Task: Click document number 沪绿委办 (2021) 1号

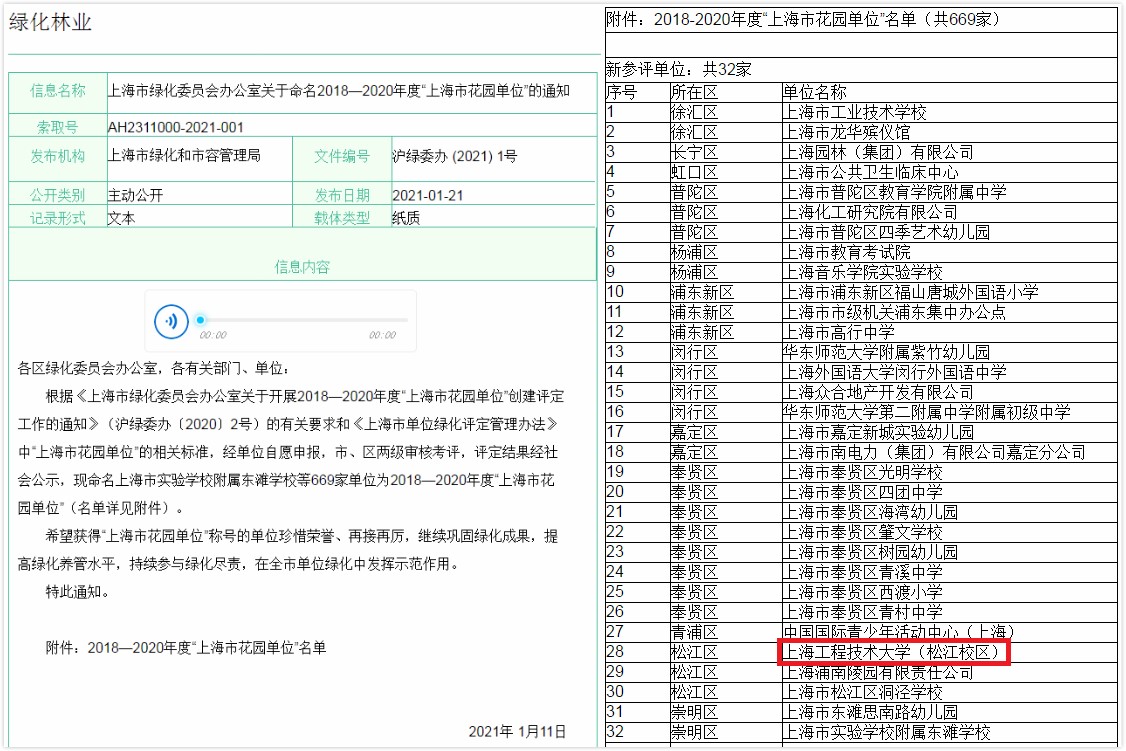Action: tap(455, 156)
